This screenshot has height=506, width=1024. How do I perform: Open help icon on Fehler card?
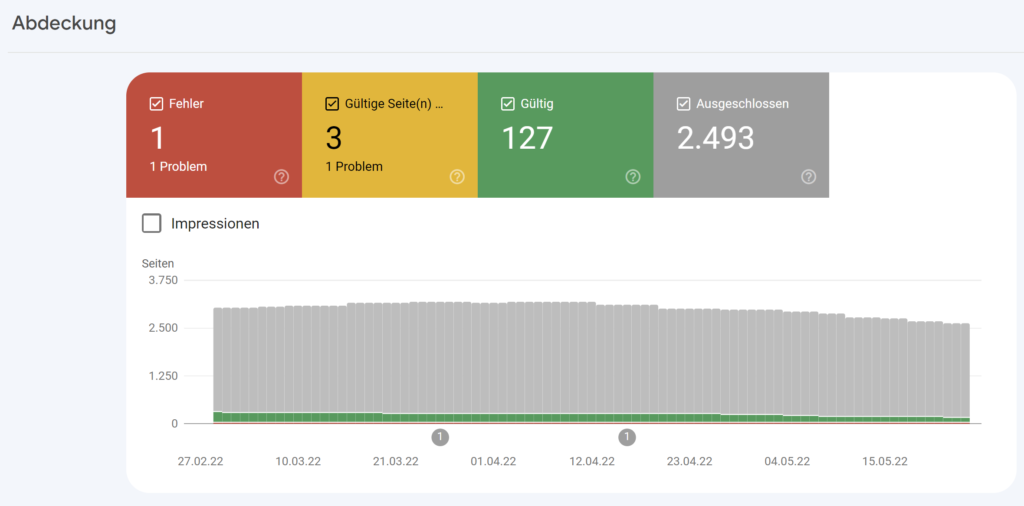pos(281,176)
